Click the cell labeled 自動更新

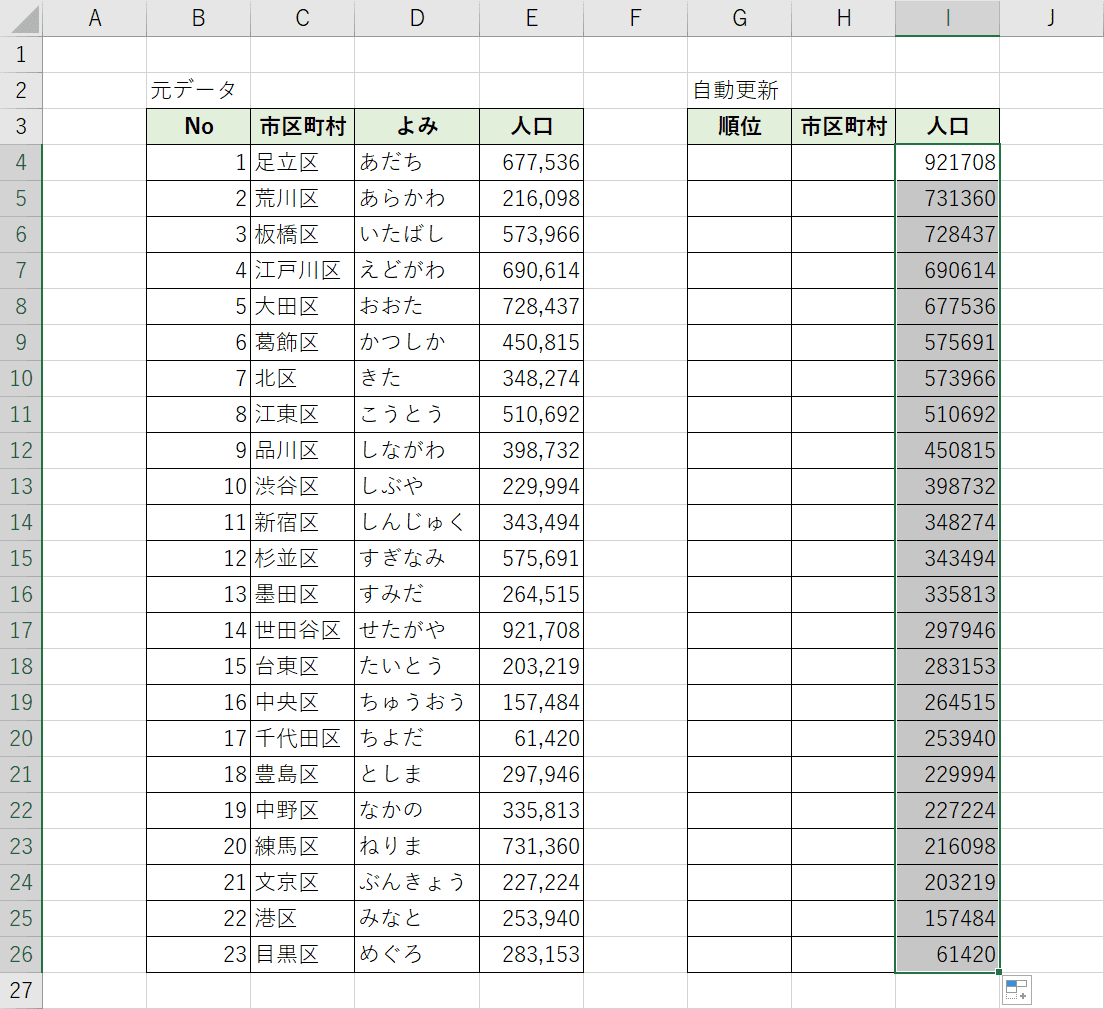(739, 90)
